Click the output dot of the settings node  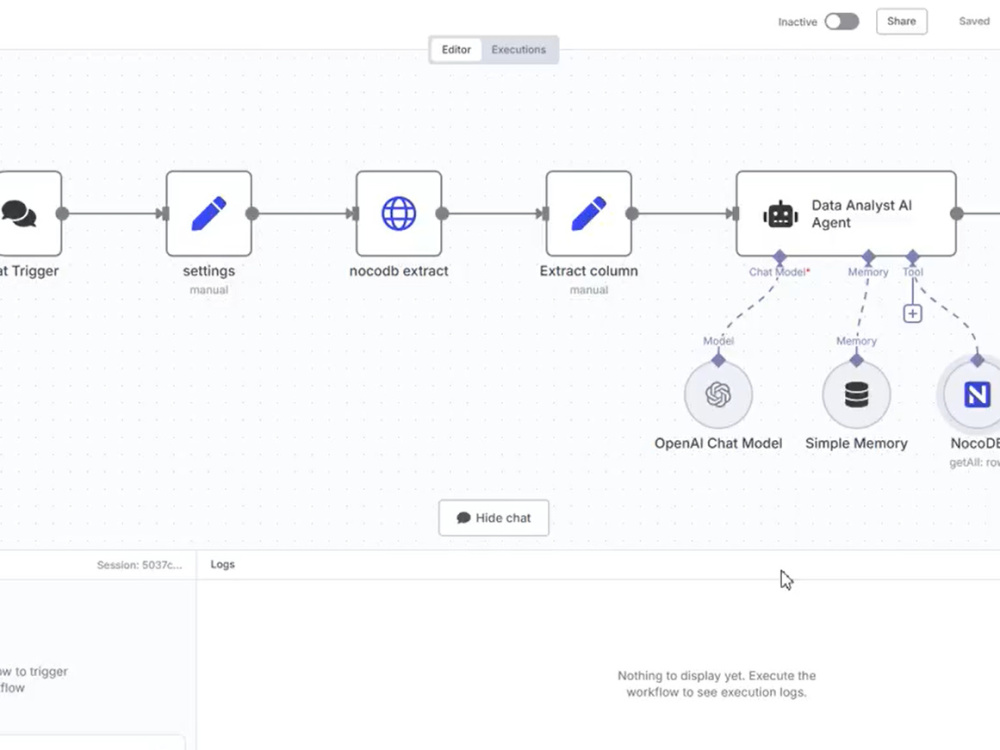[x=253, y=214]
